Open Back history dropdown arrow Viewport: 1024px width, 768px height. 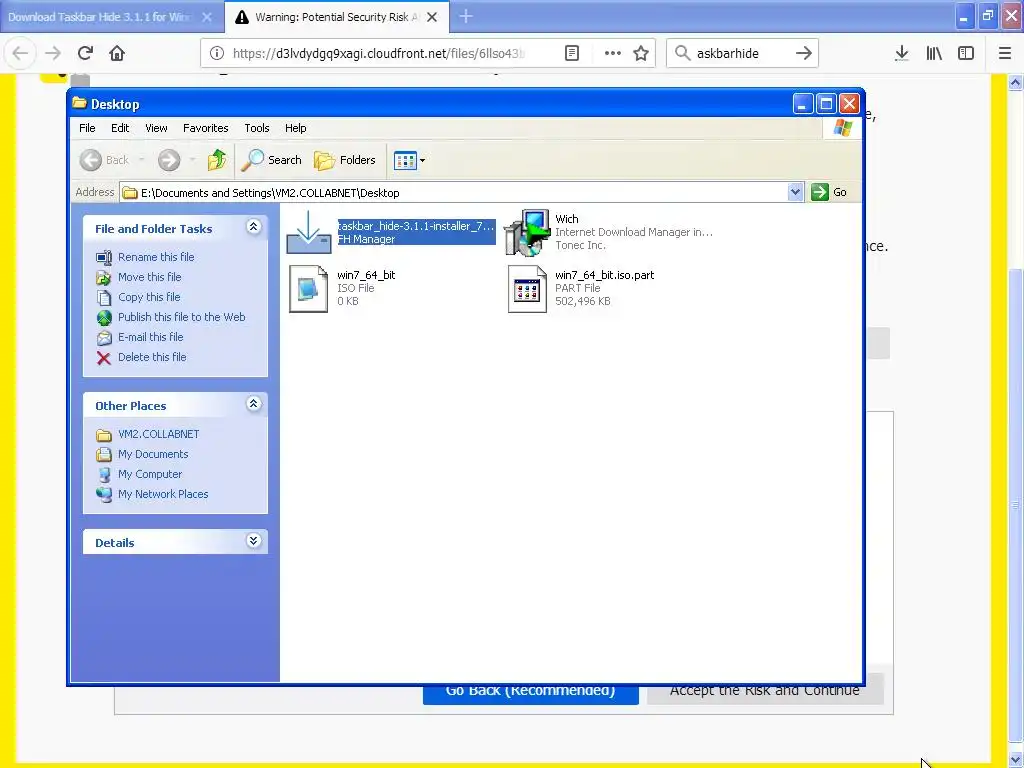141,160
